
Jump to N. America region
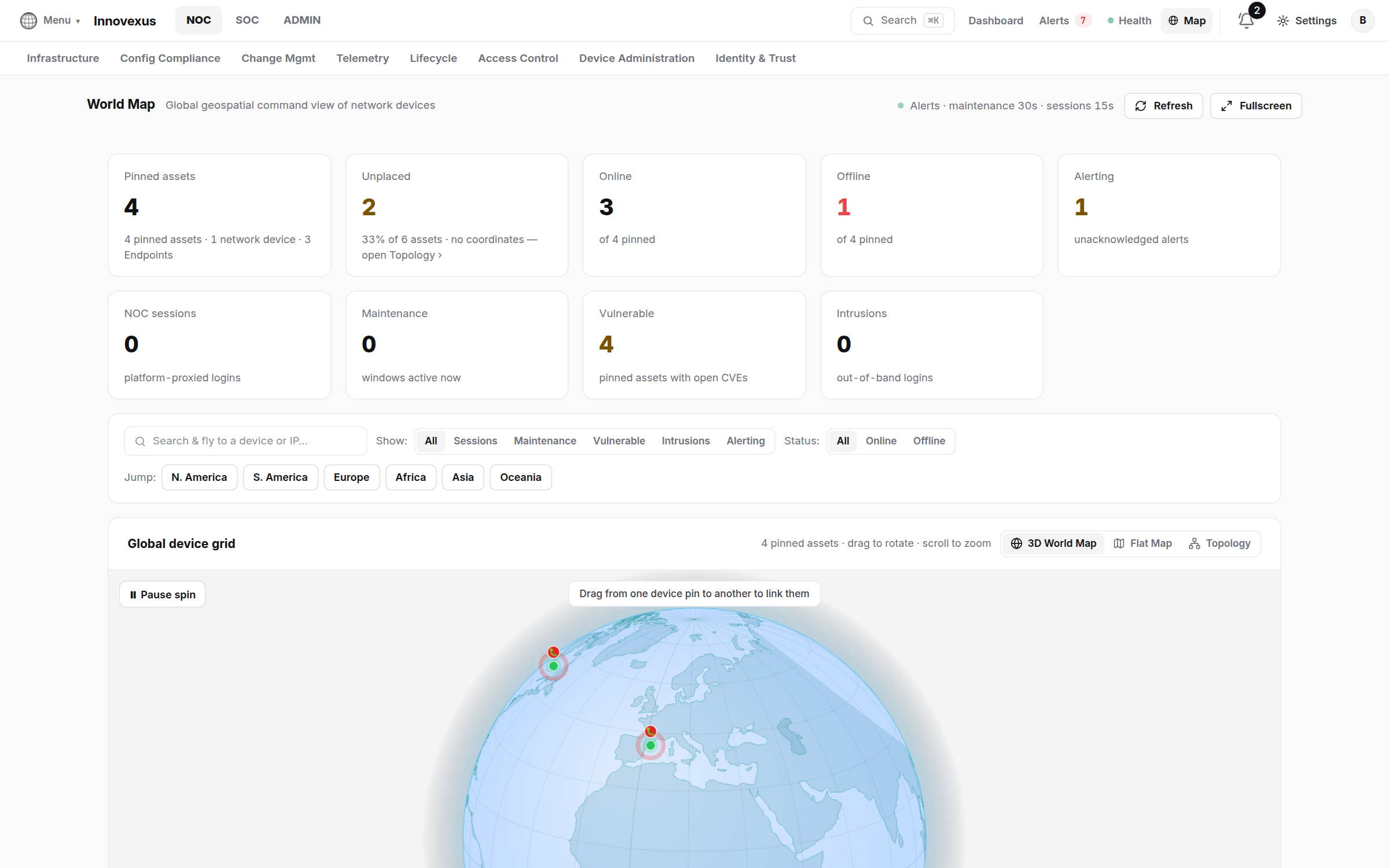[x=199, y=477]
